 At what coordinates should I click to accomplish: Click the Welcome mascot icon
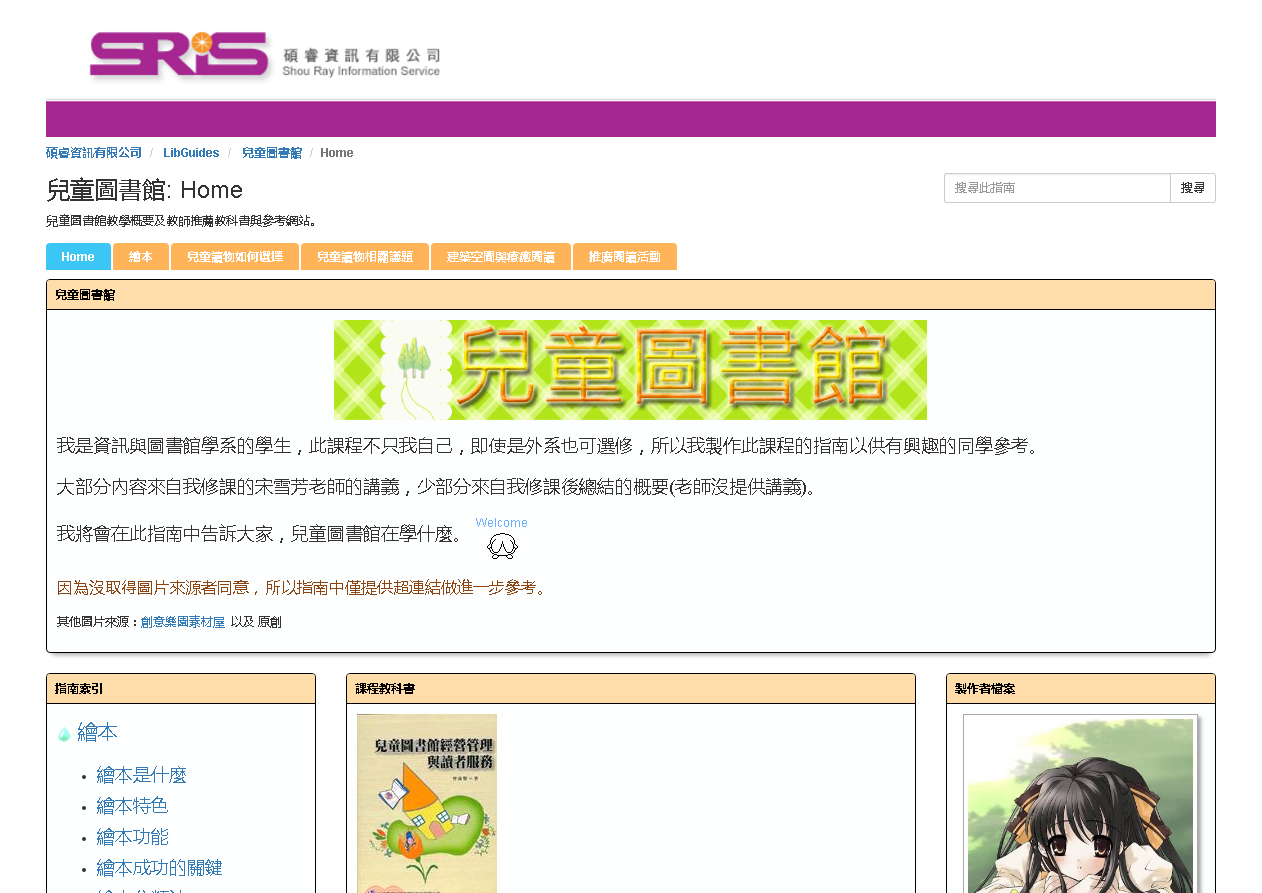[x=502, y=543]
